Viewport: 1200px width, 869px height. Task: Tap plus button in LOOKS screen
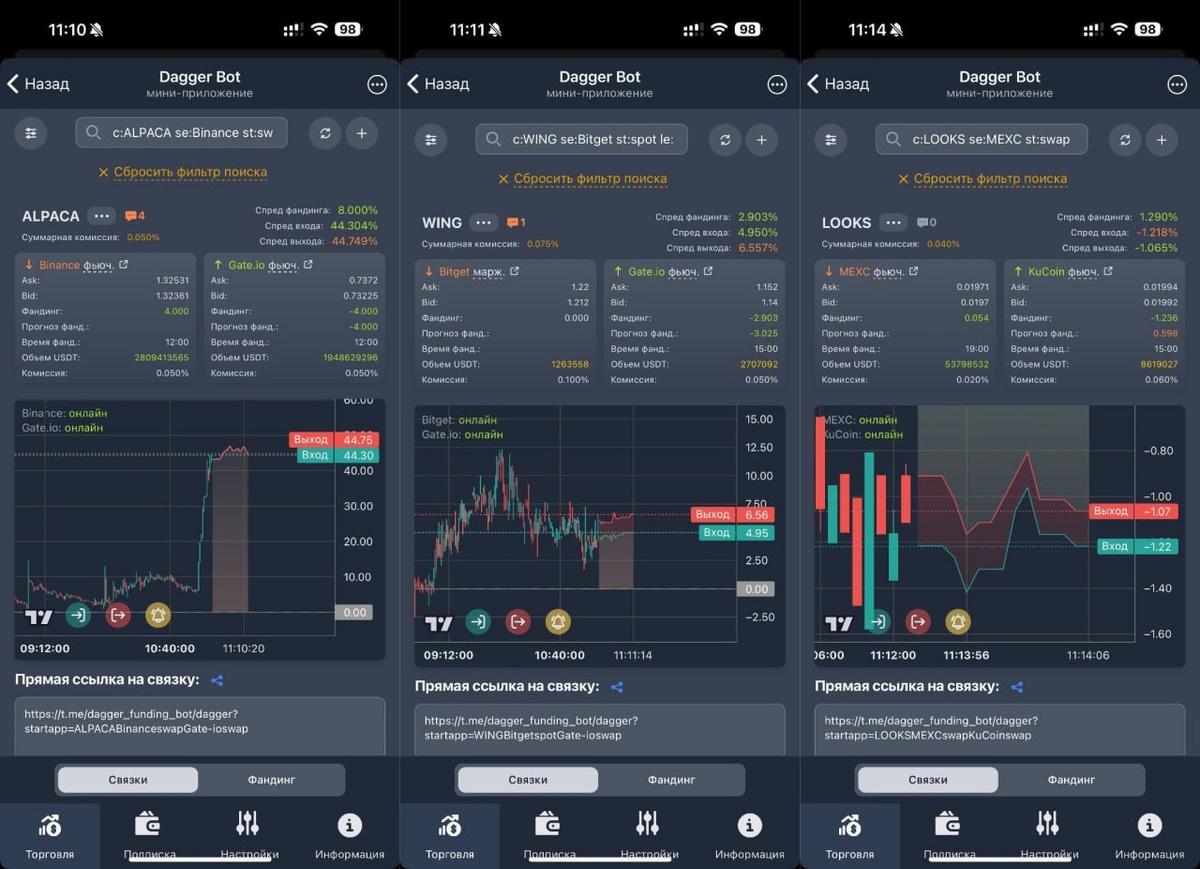1162,140
